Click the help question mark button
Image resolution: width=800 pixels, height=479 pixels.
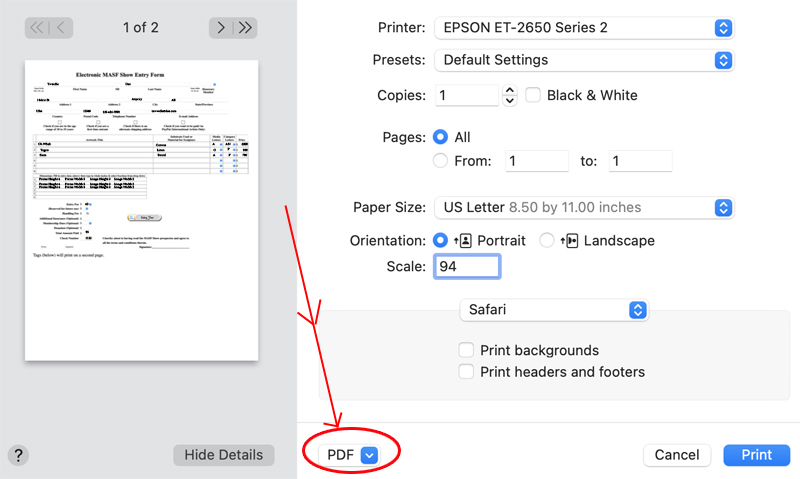18,455
